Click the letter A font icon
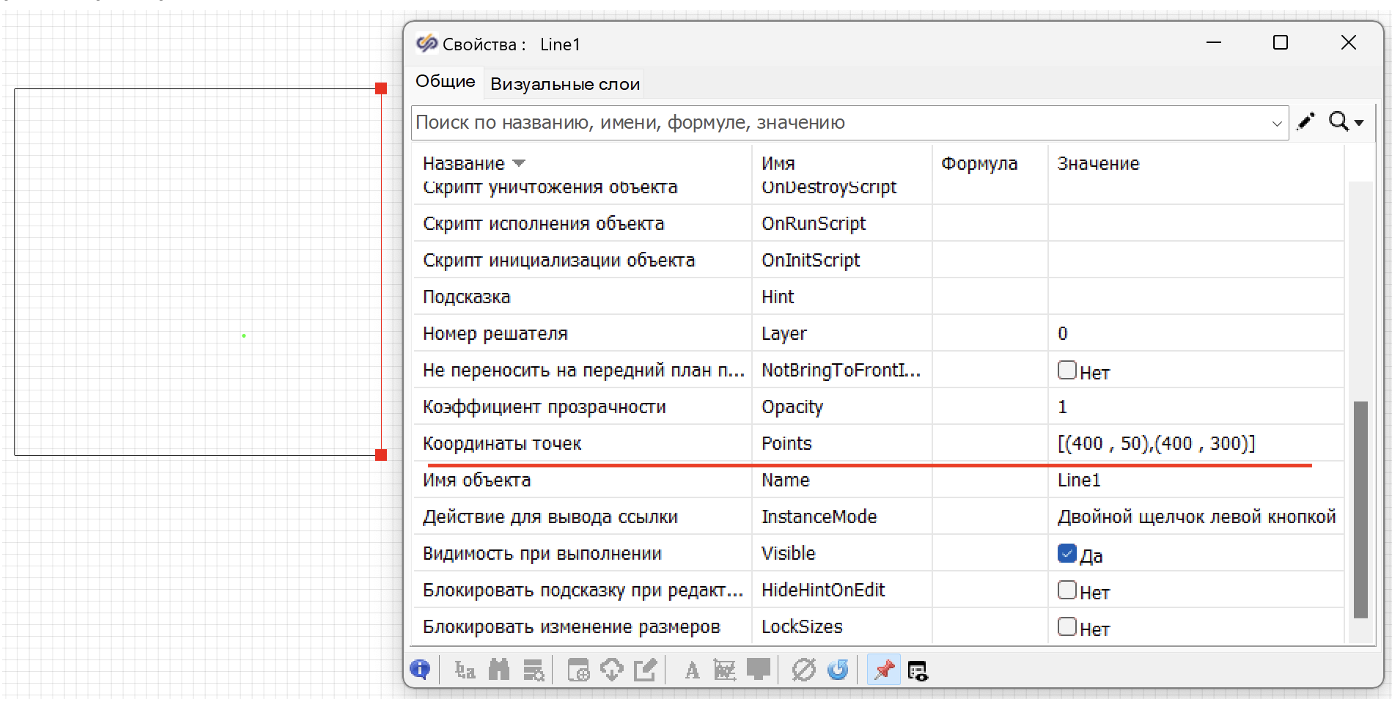This screenshot has height=706, width=1398. click(x=691, y=670)
